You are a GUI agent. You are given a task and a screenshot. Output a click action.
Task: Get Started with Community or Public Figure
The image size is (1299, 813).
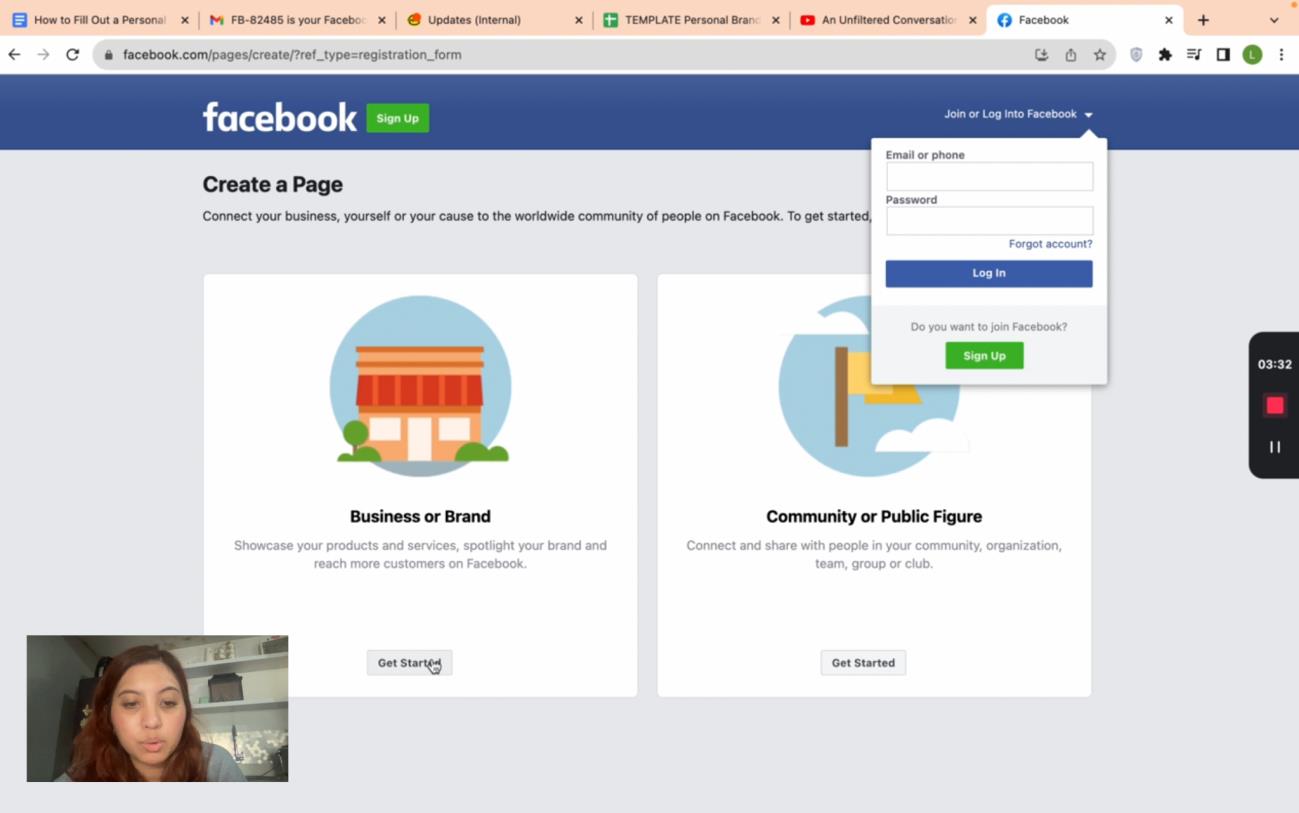click(x=863, y=663)
